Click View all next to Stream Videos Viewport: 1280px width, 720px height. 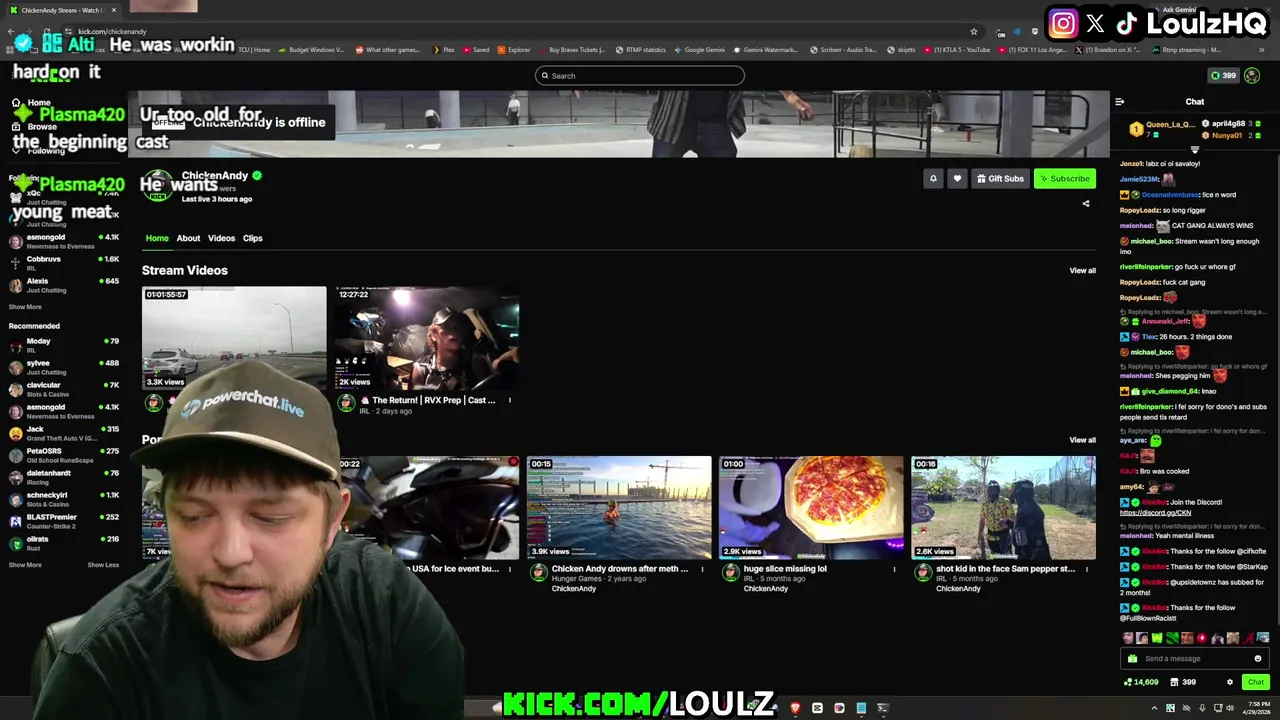coord(1082,271)
